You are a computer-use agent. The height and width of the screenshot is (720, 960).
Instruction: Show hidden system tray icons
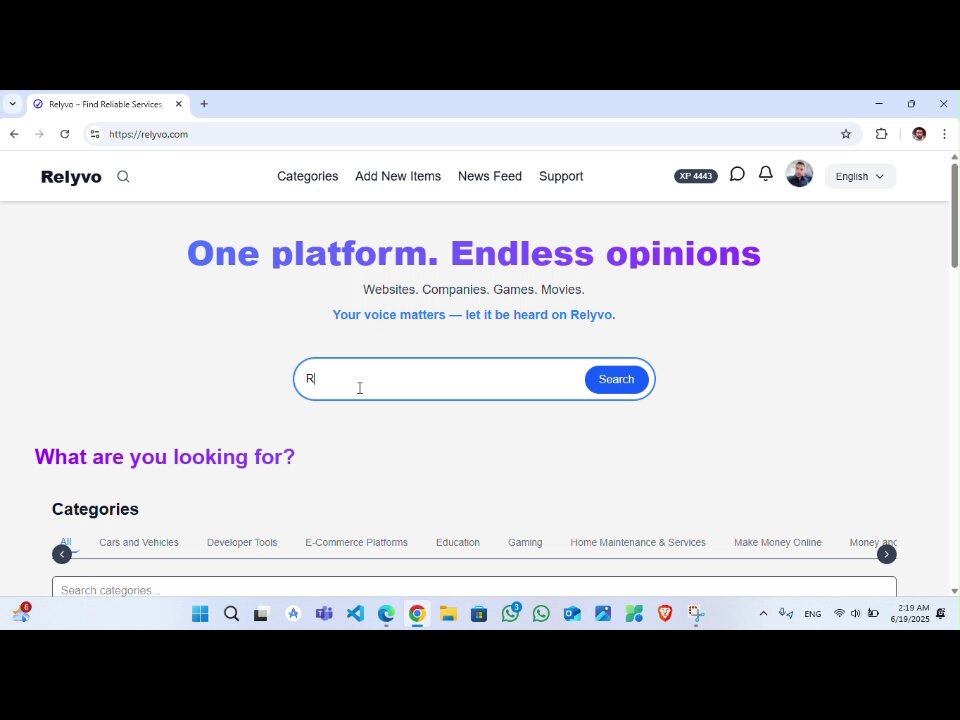[763, 613]
